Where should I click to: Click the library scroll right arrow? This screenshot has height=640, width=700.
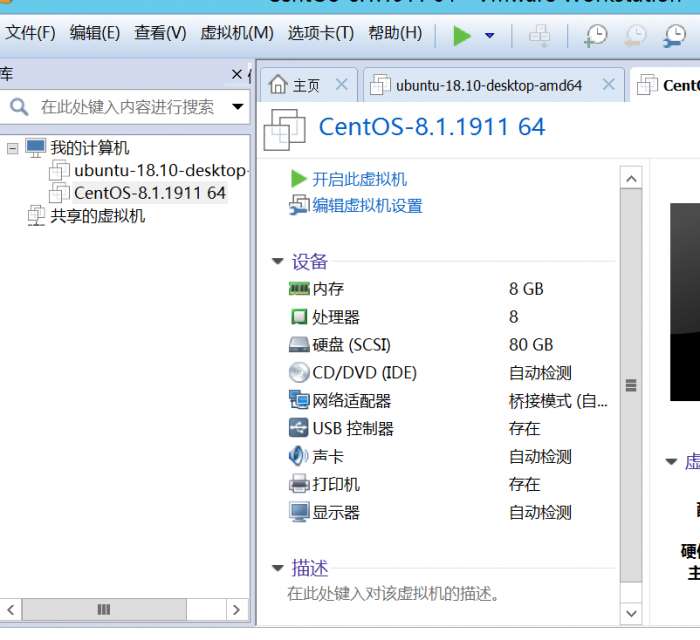(237, 610)
